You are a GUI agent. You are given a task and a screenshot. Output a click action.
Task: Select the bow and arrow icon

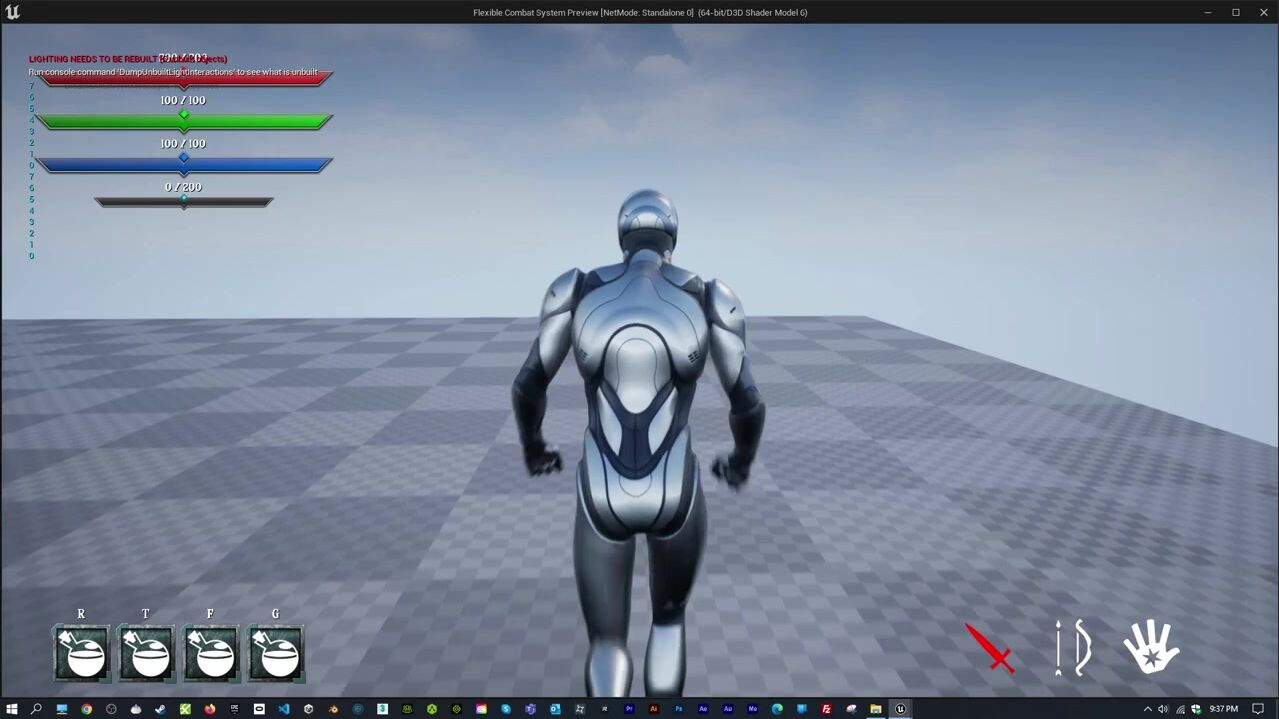1074,647
